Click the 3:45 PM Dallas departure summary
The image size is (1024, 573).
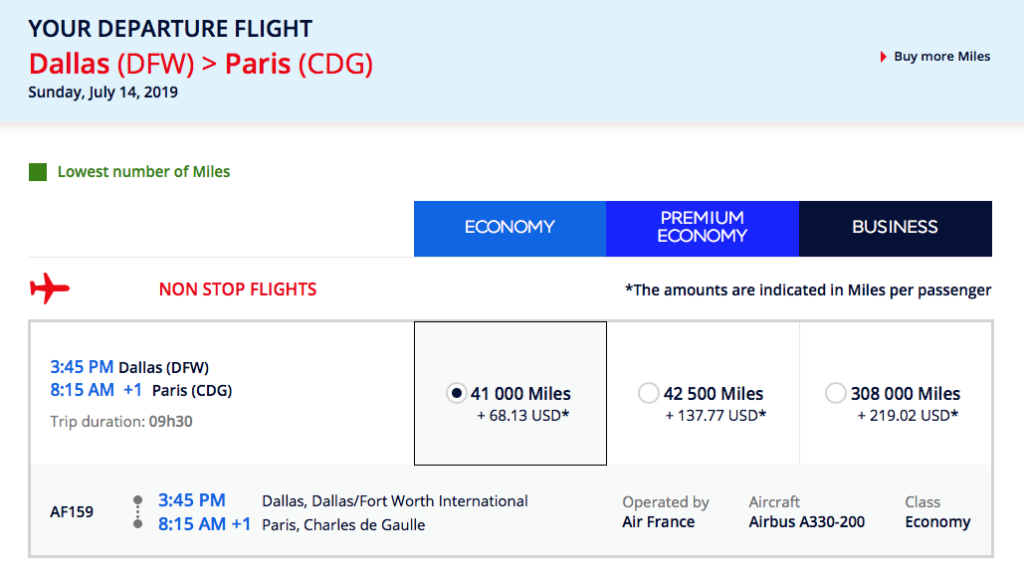click(x=130, y=367)
